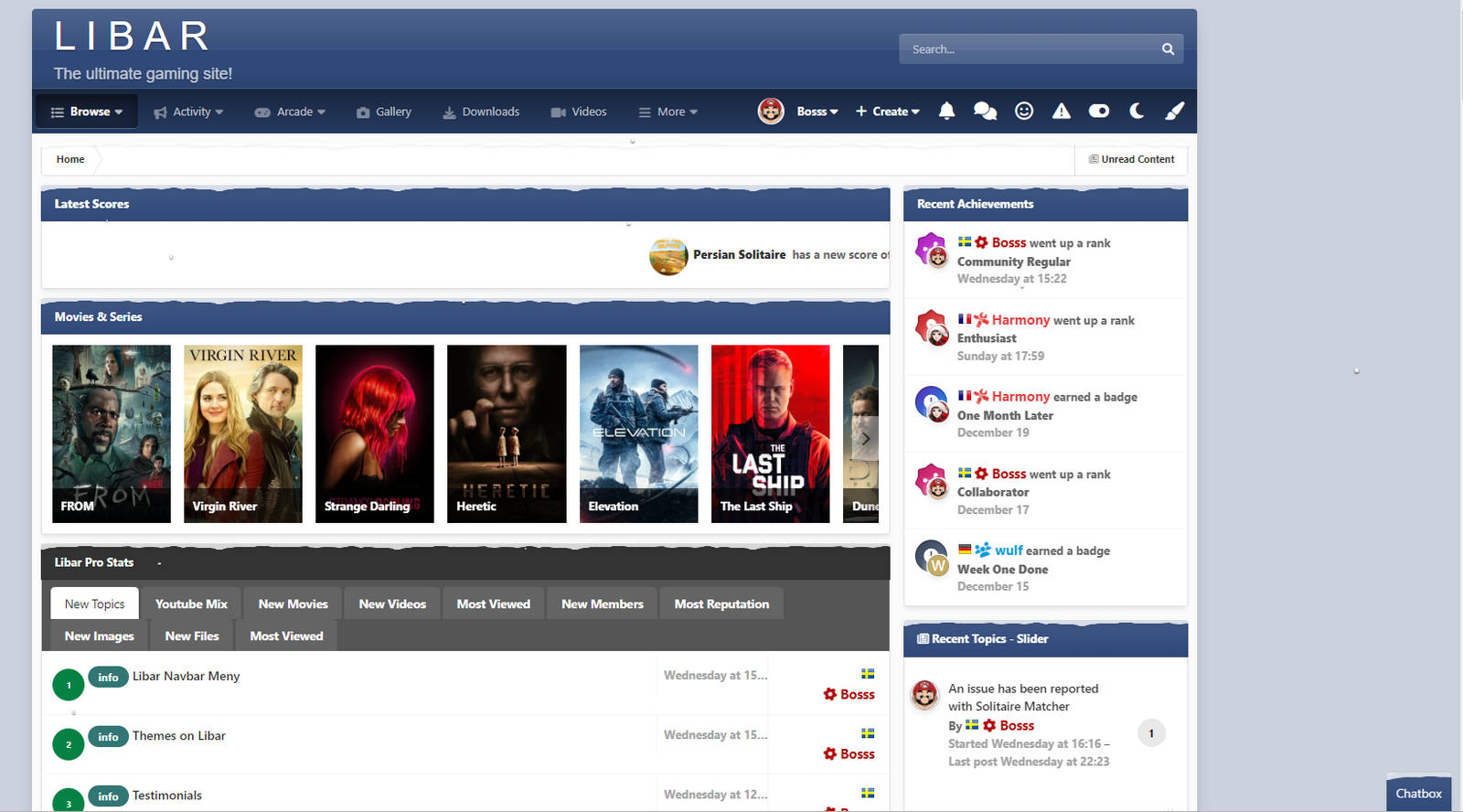Toggle the switch icon in navbar
This screenshot has width=1463, height=812.
tap(1099, 111)
